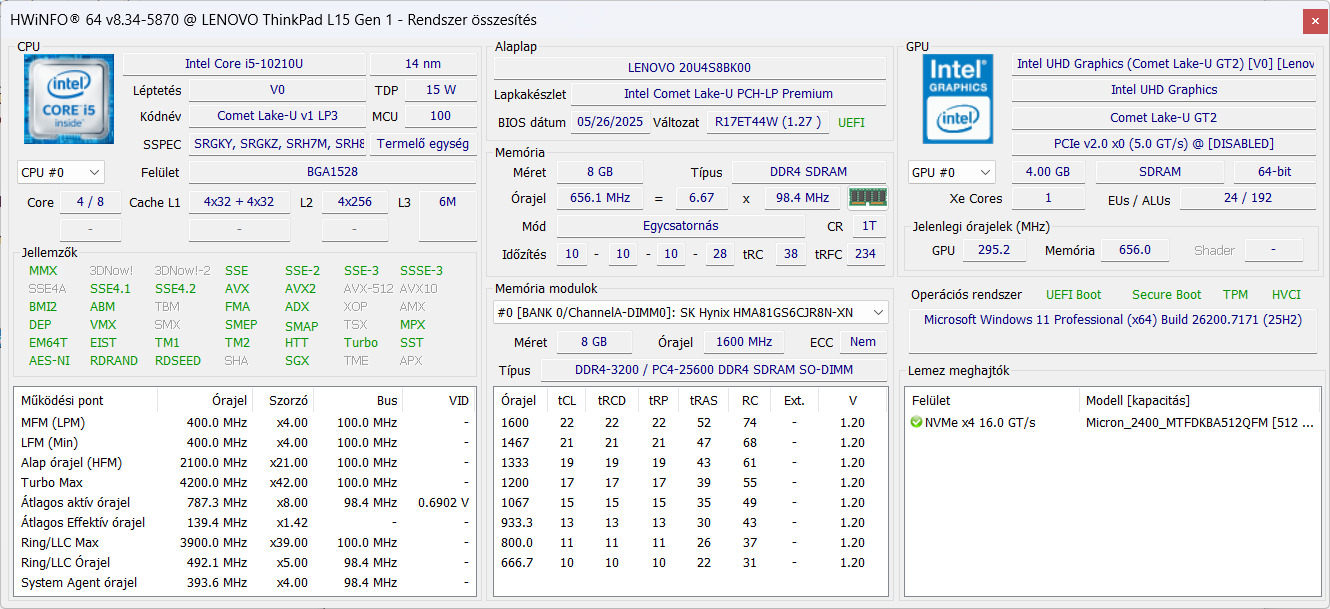This screenshot has height=609, width=1330.
Task: Click the SSPEC SRGKY value field
Action: click(x=277, y=144)
